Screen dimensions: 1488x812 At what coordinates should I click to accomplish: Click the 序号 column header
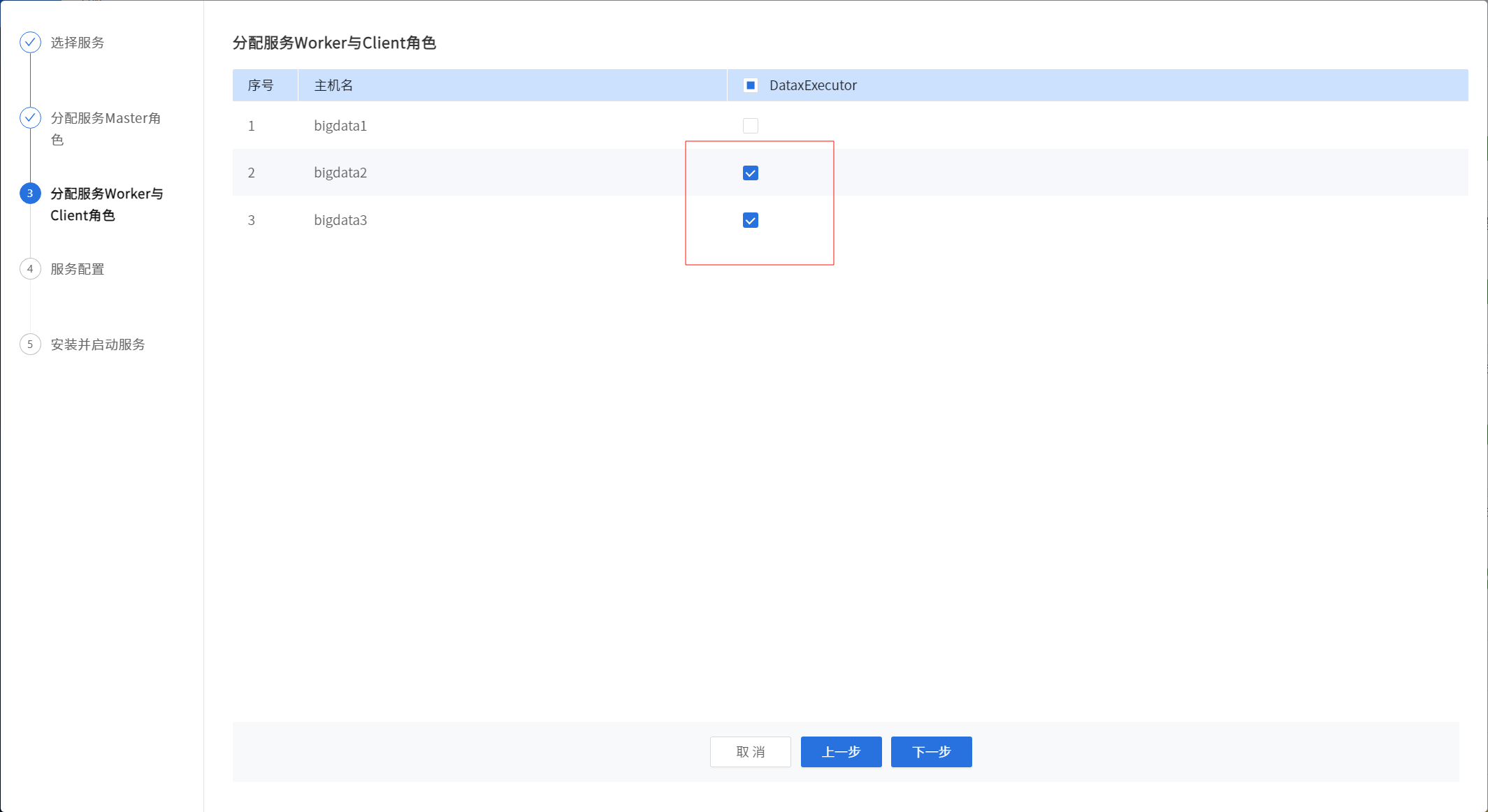pos(261,85)
